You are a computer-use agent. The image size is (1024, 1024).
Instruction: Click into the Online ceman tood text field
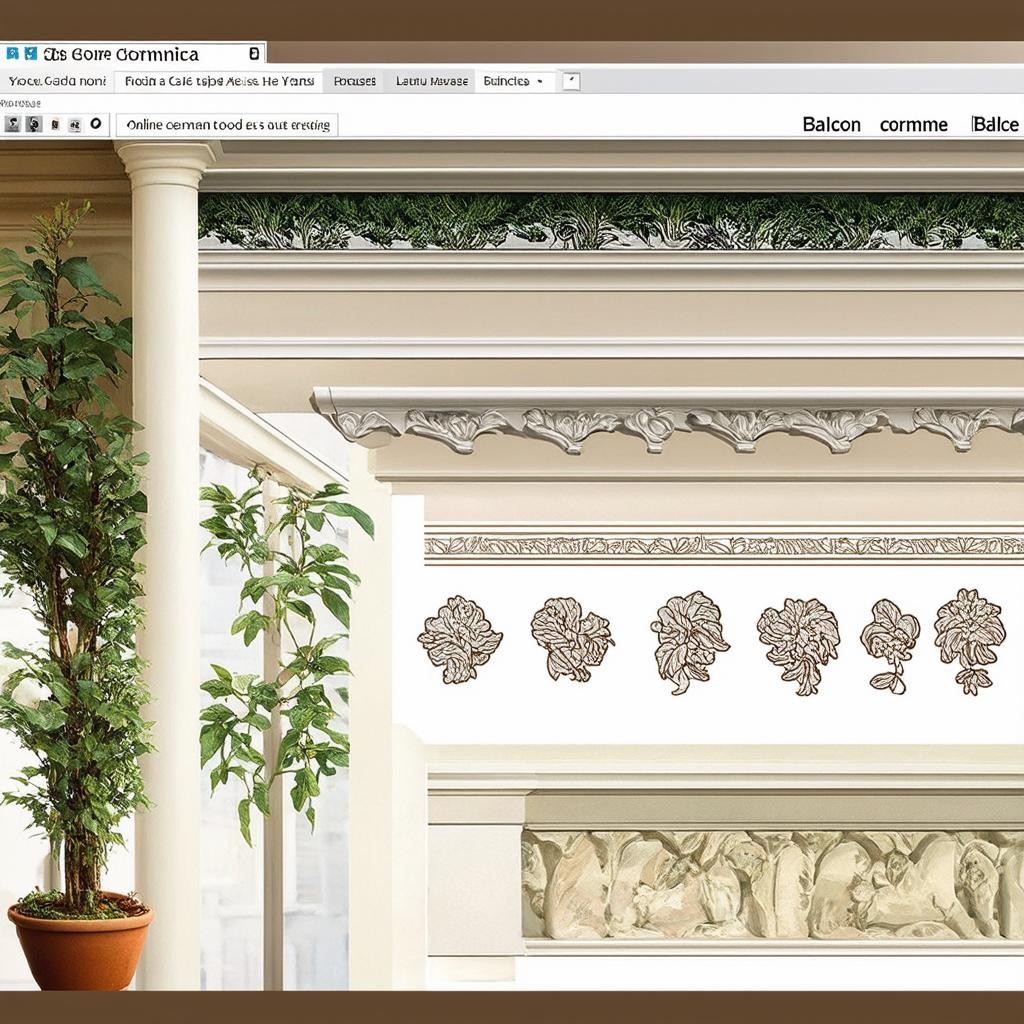coord(227,124)
